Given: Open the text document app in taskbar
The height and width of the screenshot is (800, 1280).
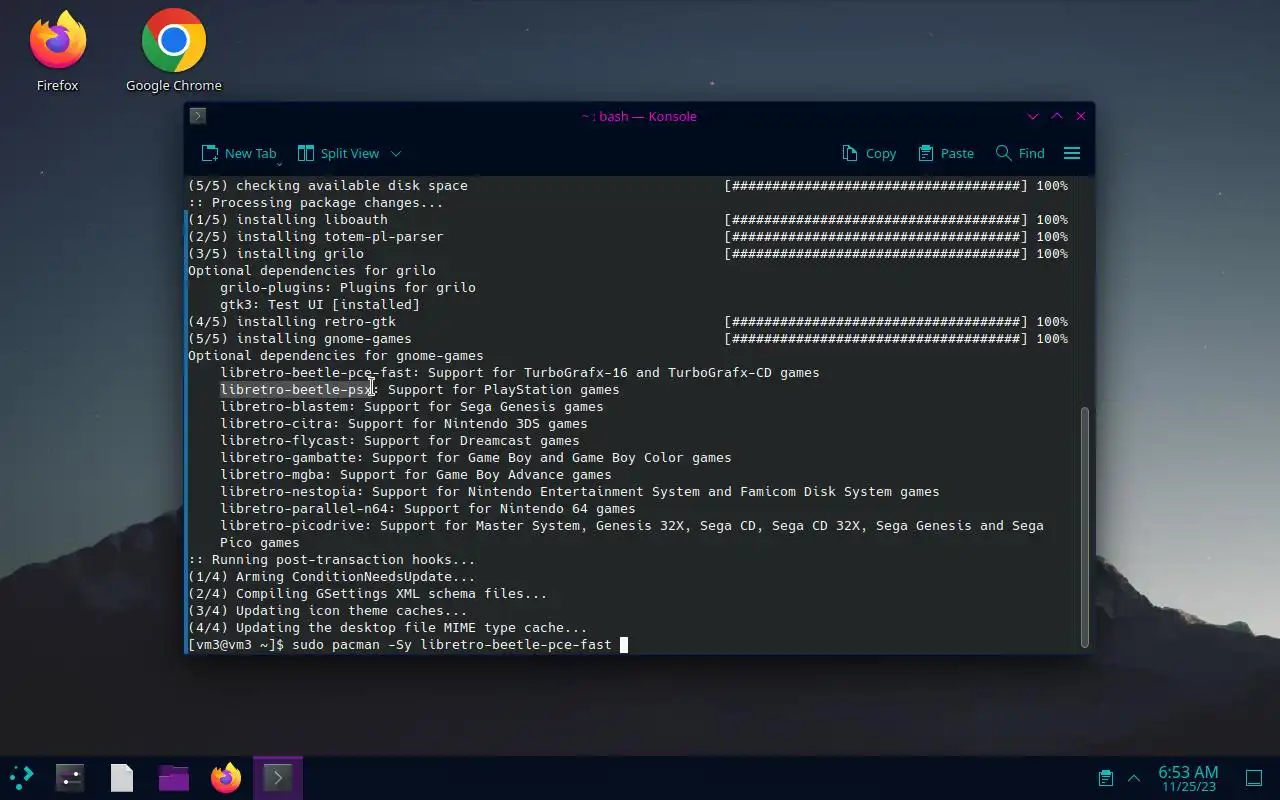Looking at the screenshot, I should pyautogui.click(x=122, y=777).
